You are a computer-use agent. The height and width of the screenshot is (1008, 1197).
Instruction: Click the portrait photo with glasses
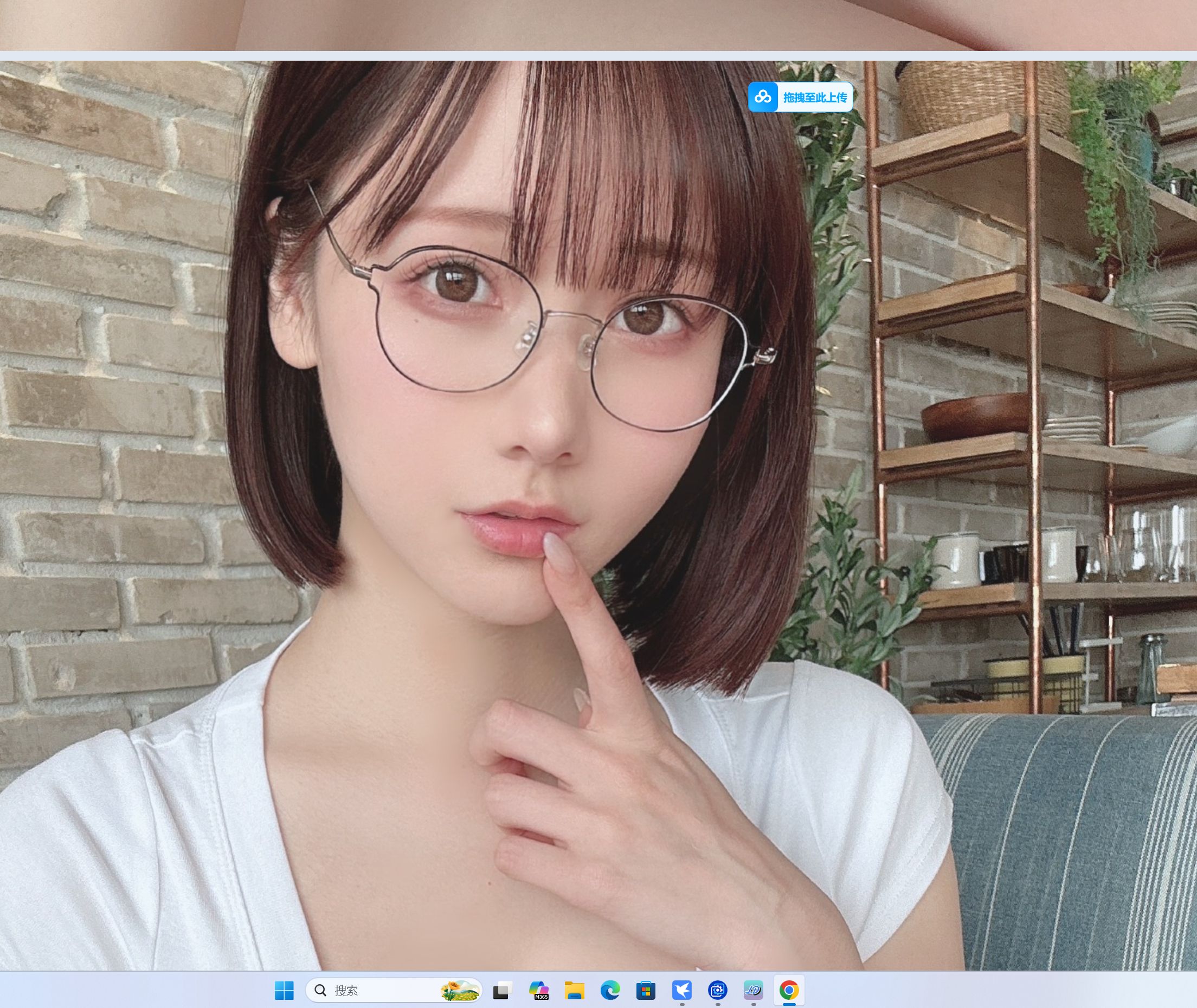click(x=598, y=515)
